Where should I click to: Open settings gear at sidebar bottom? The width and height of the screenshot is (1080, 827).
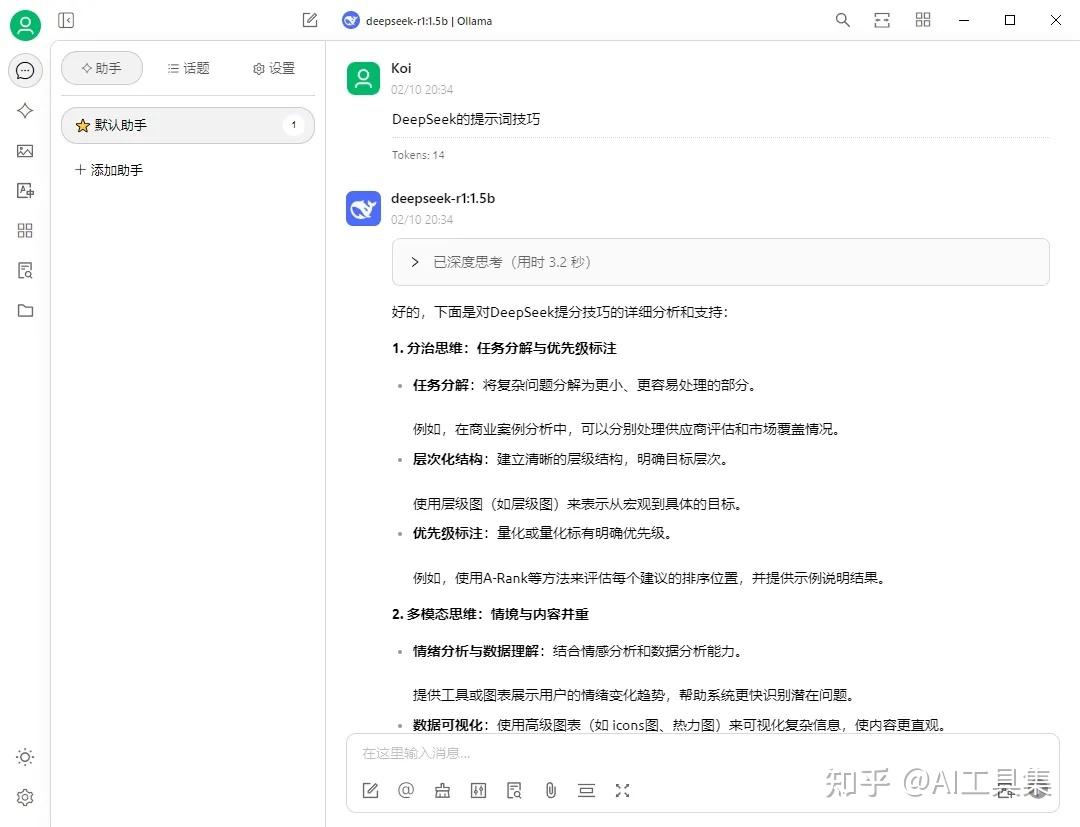pyautogui.click(x=25, y=797)
